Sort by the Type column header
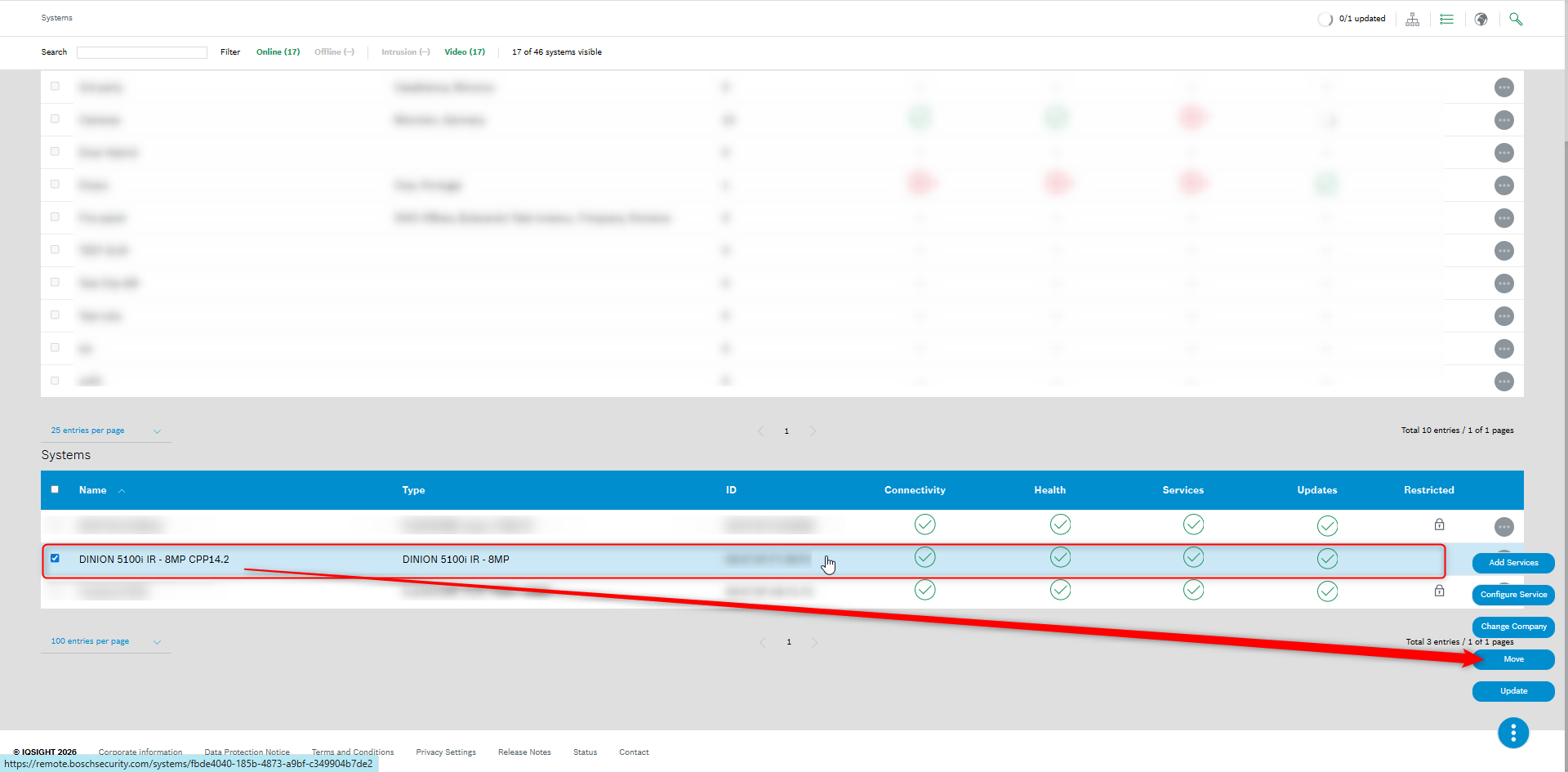 [413, 490]
